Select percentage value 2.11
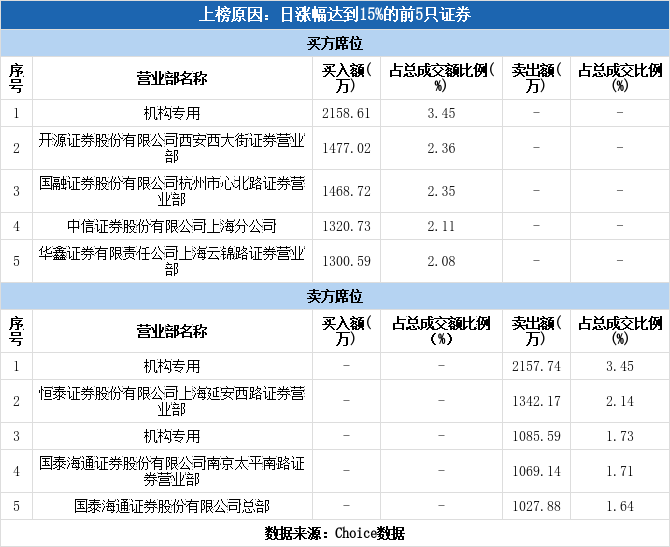This screenshot has width=670, height=547. point(441,226)
